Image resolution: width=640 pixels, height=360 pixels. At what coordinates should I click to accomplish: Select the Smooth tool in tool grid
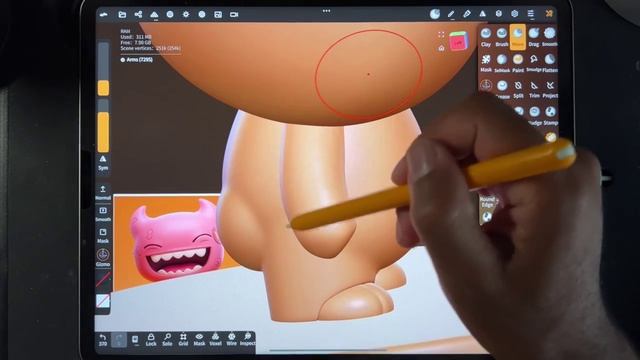(550, 37)
